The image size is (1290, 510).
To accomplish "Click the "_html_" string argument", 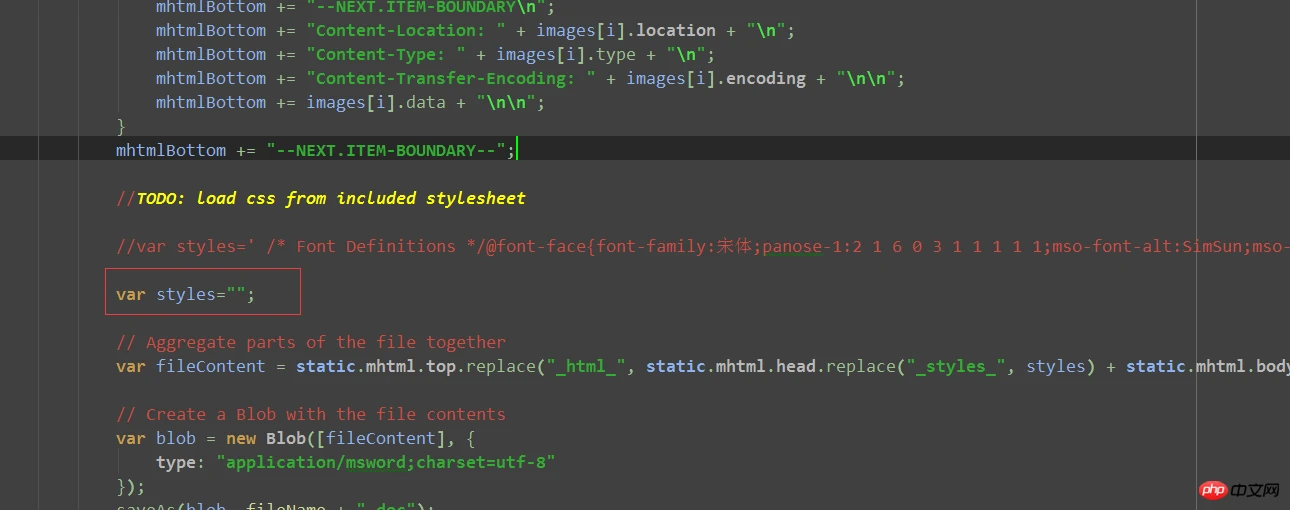I will (586, 366).
